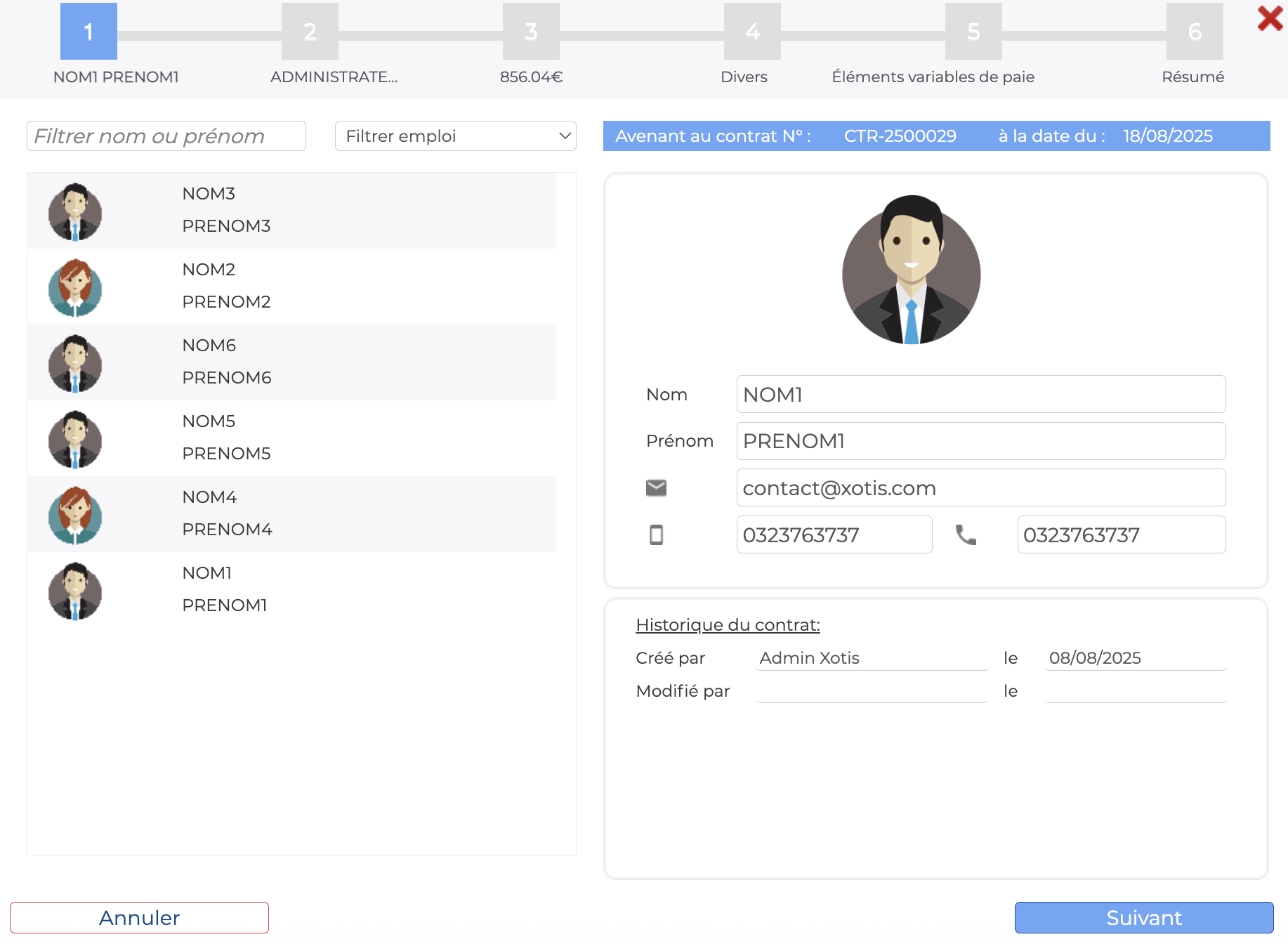Screen dimensions: 1288x944
Task: Select the name NOM6 in list
Action: [209, 345]
